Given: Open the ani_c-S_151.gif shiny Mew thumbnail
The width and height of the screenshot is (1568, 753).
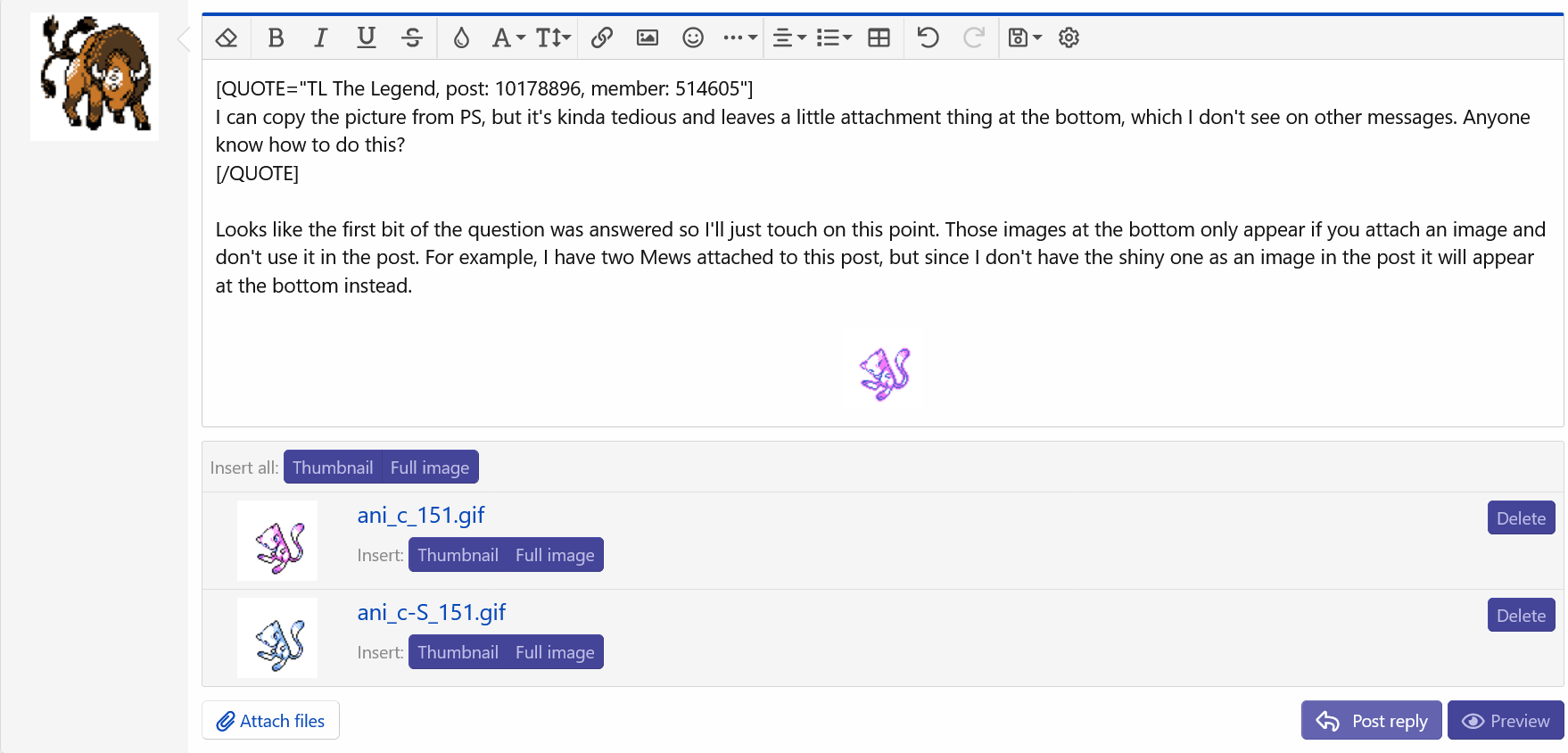Looking at the screenshot, I should coord(277,639).
